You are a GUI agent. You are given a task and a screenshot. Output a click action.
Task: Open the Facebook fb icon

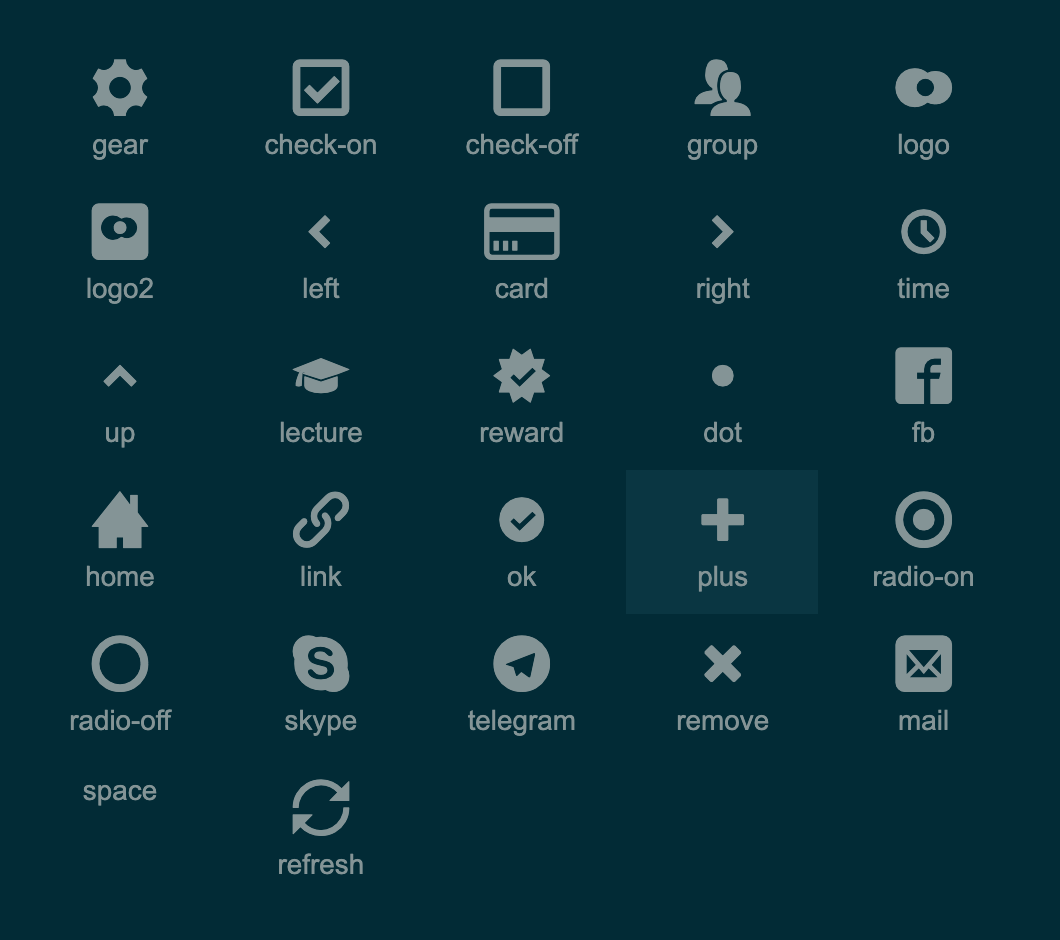(923, 376)
